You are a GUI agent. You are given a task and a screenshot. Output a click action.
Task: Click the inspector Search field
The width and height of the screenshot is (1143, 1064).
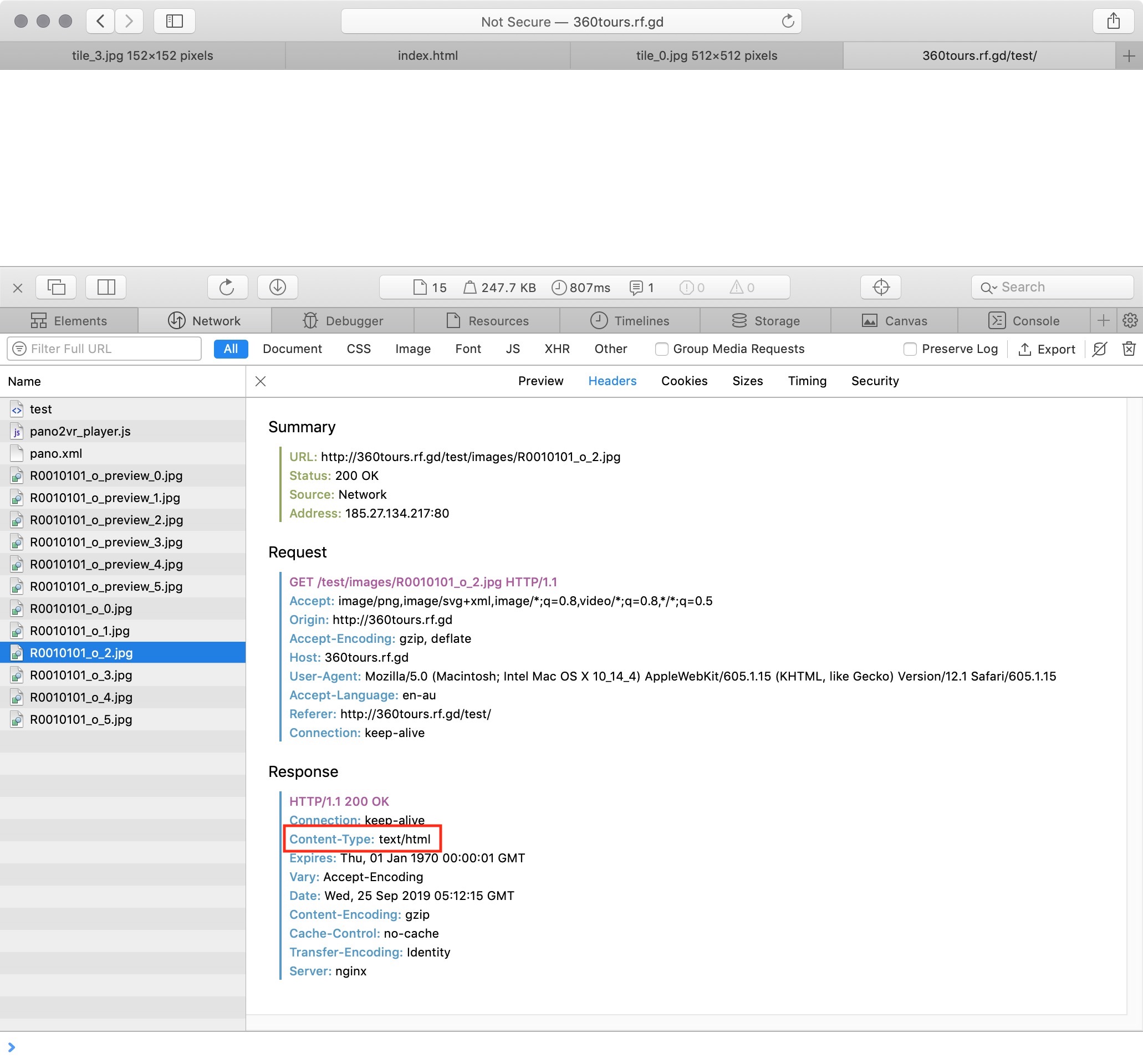coord(1052,287)
